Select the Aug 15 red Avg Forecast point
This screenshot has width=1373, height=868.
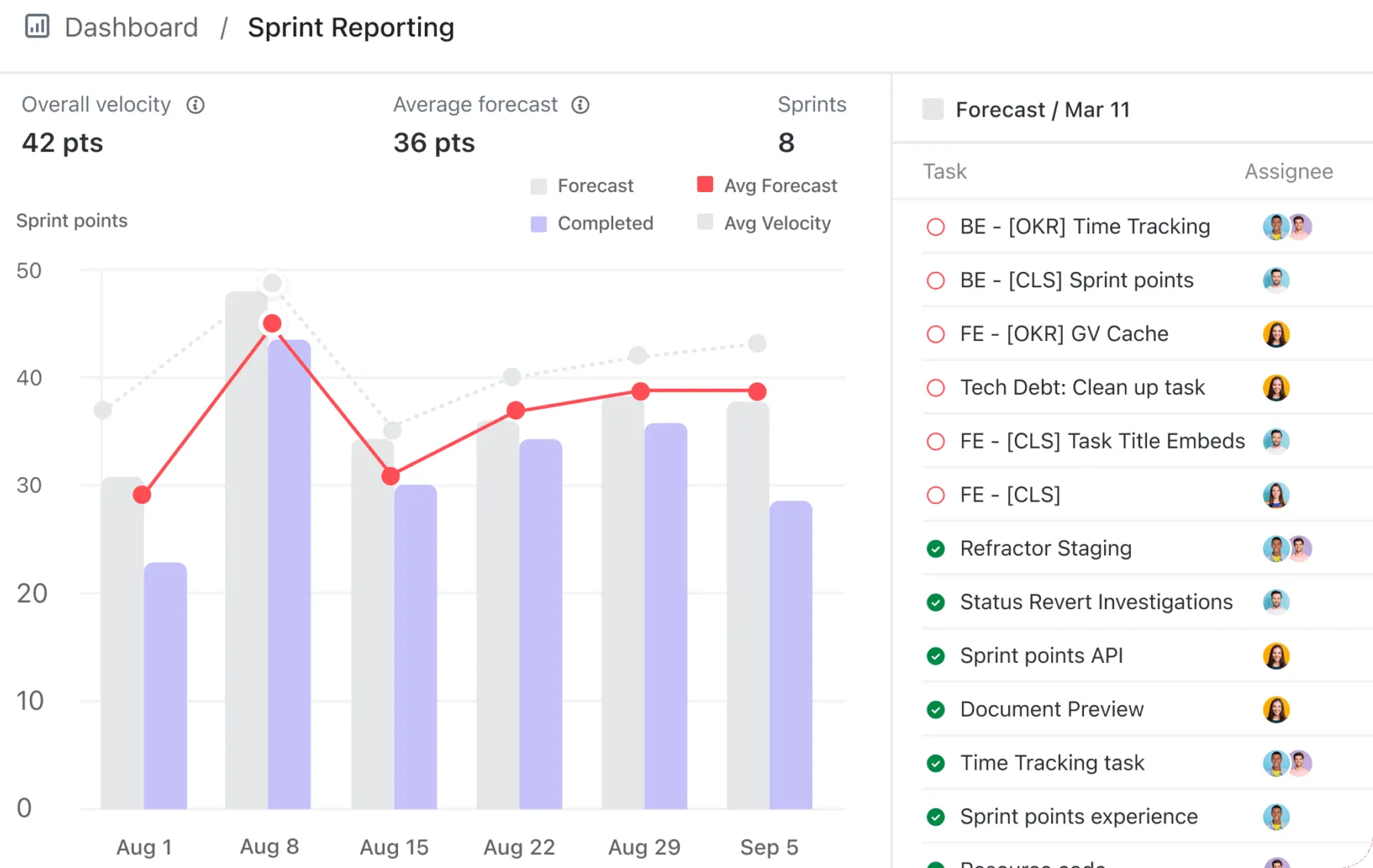click(391, 476)
